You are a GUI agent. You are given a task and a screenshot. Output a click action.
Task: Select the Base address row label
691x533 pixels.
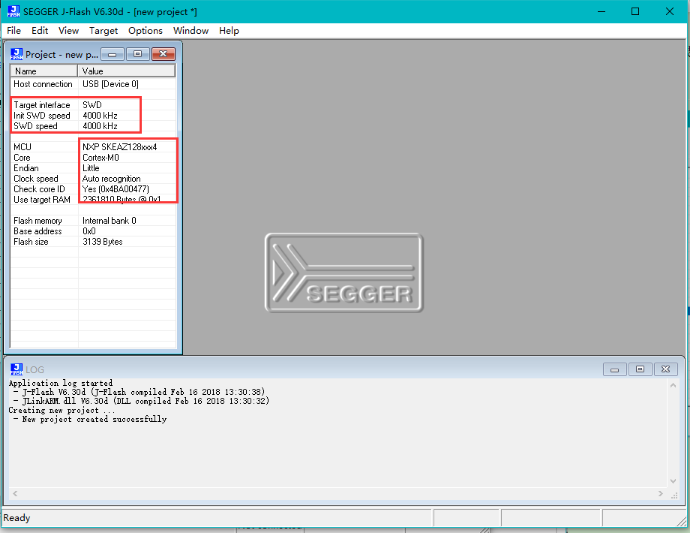click(37, 231)
